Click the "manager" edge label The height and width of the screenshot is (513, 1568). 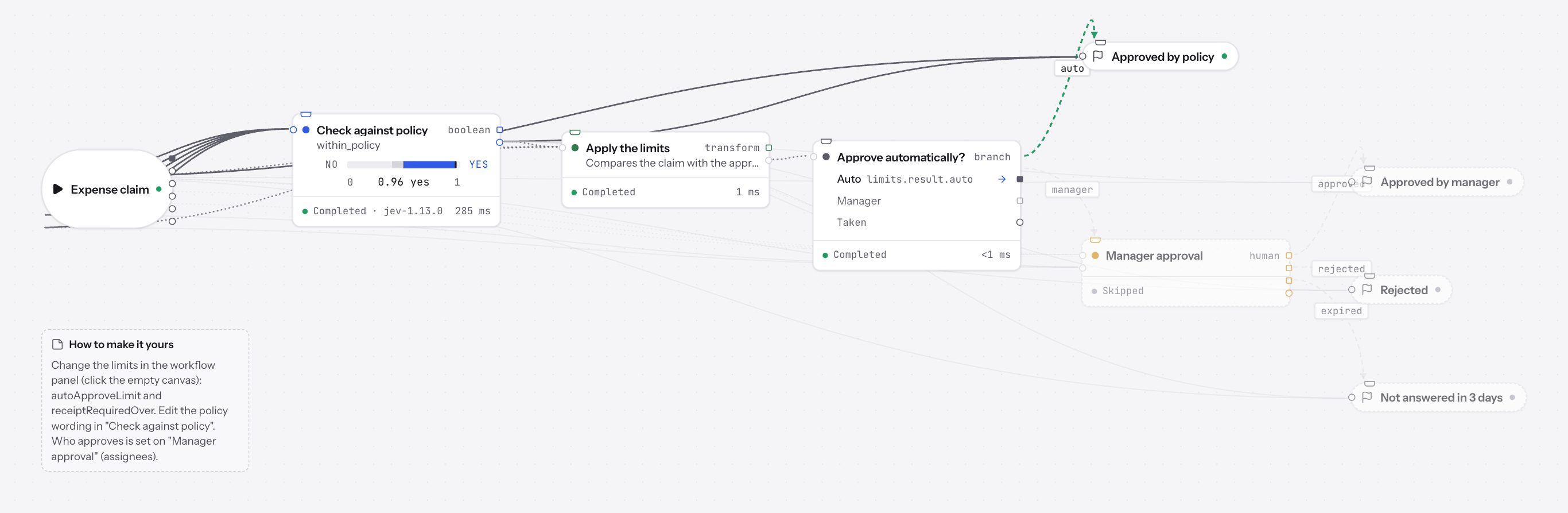click(1072, 190)
